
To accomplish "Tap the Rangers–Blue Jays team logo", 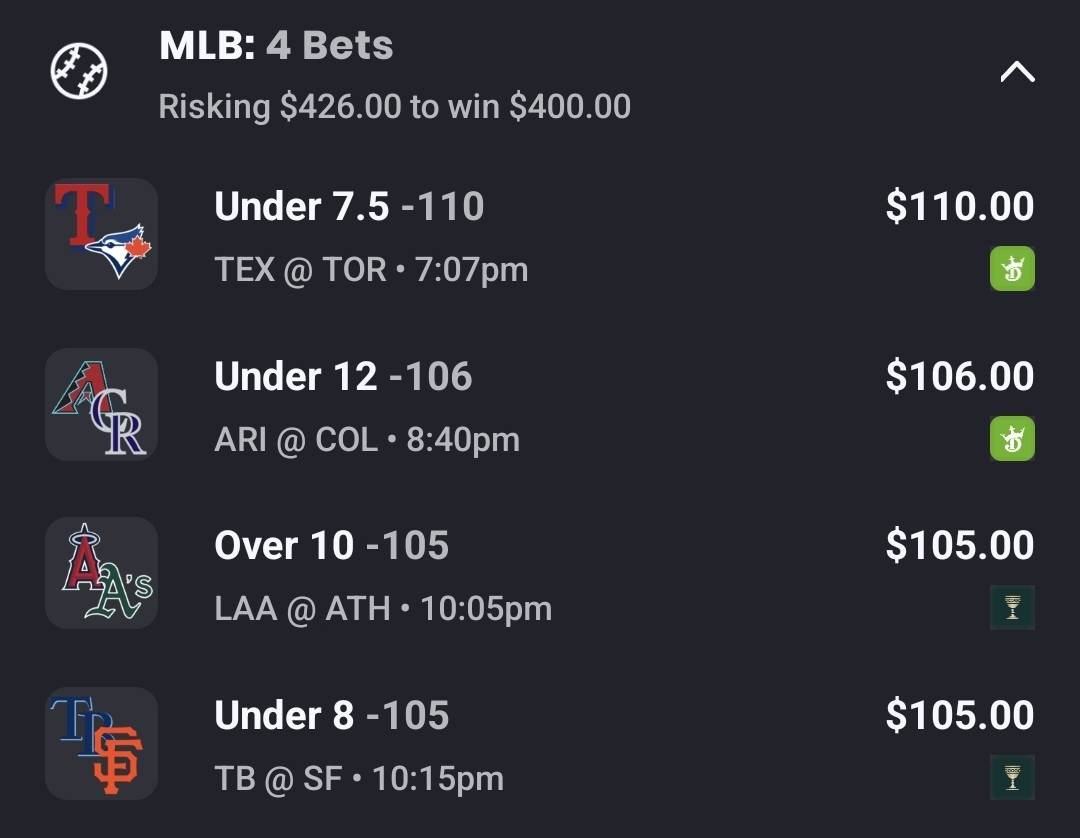I will 101,234.
